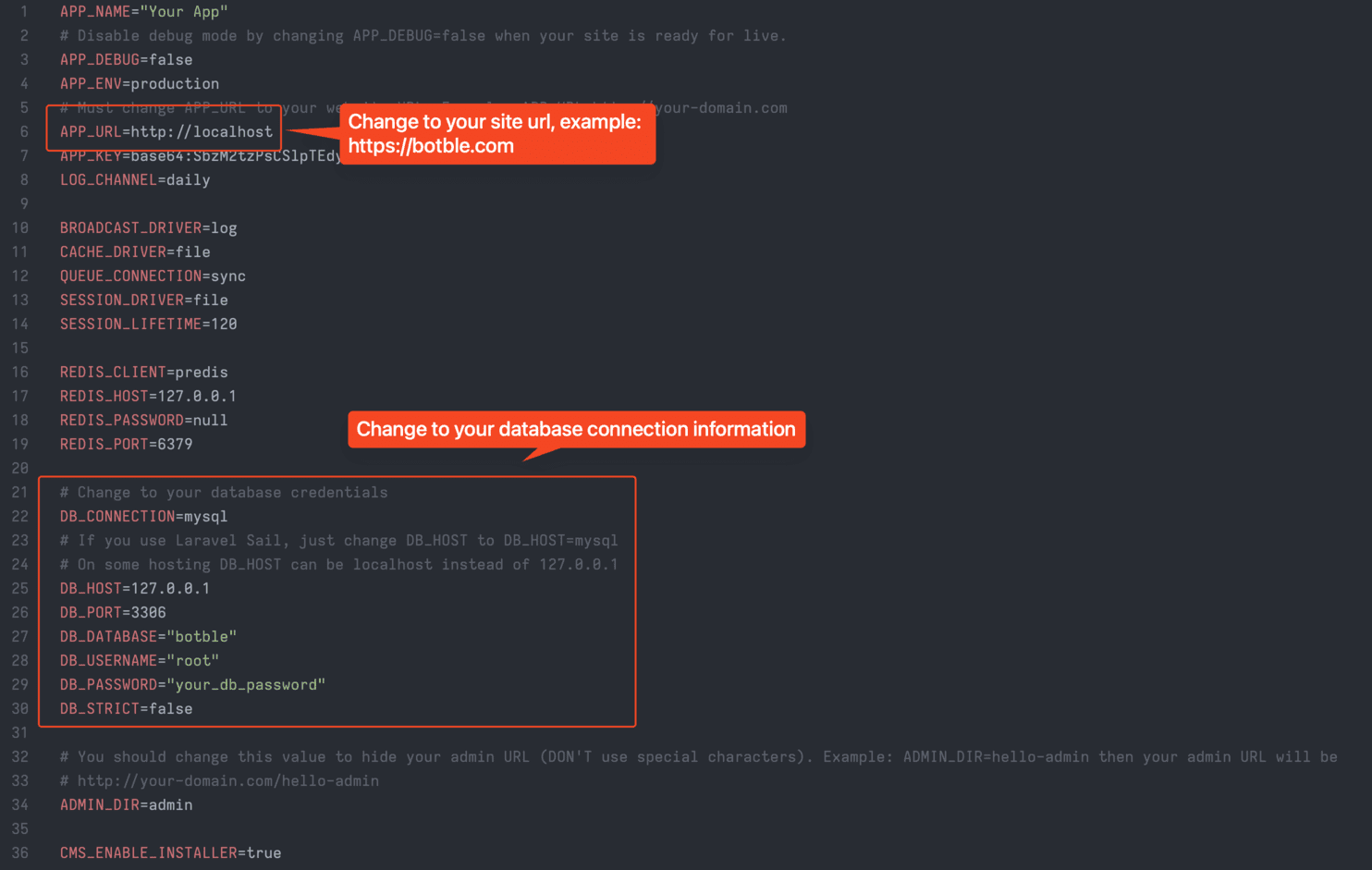Viewport: 1372px width, 870px height.
Task: Click the CACHE_DRIVER=file entry
Action: point(134,252)
